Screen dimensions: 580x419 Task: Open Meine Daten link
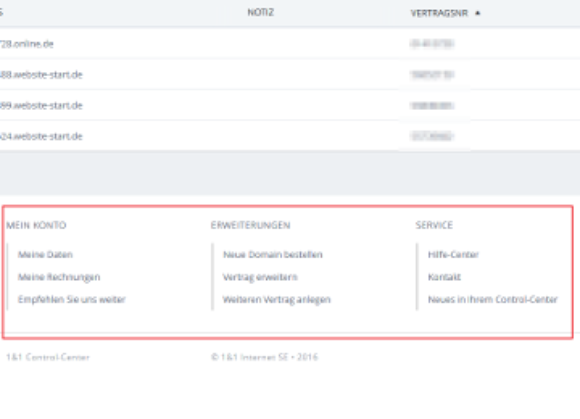point(45,254)
